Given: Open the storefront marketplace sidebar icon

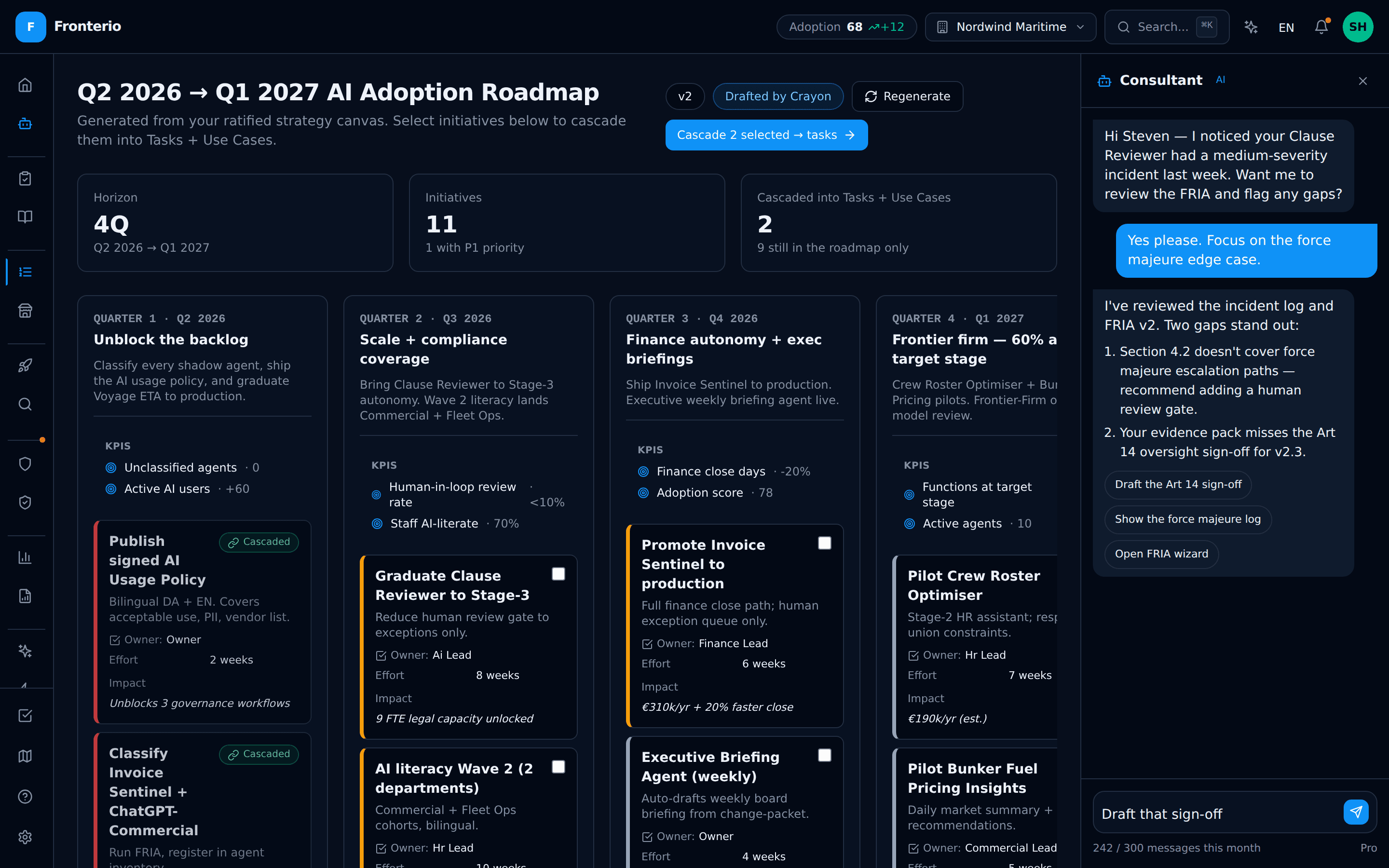Looking at the screenshot, I should click(25, 311).
